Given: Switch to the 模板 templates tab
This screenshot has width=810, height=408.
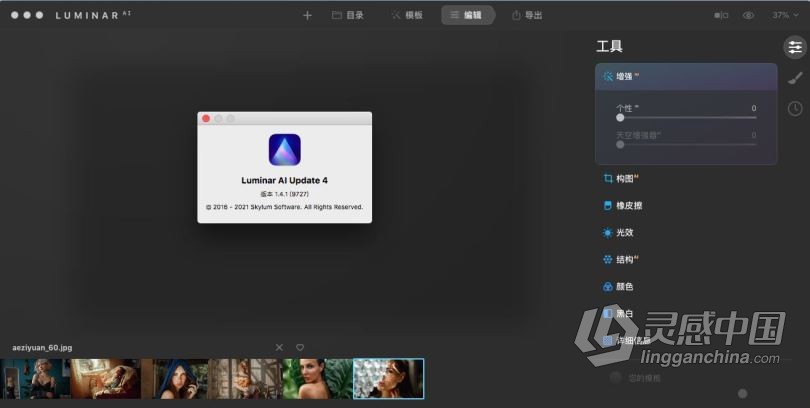Looking at the screenshot, I should [x=407, y=15].
